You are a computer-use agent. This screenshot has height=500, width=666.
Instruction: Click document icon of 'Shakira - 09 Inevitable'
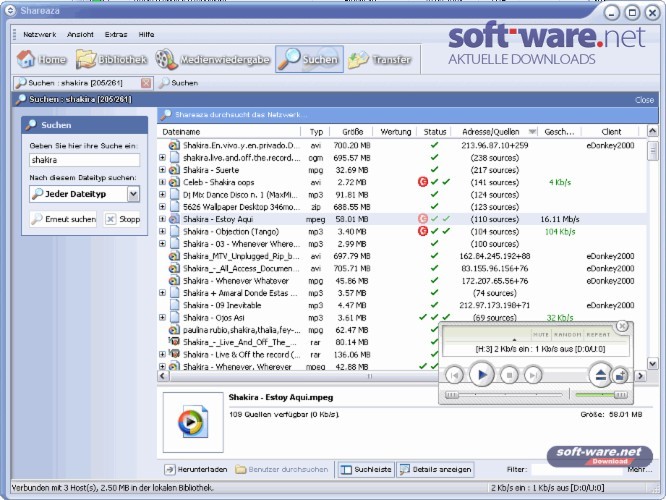point(174,305)
